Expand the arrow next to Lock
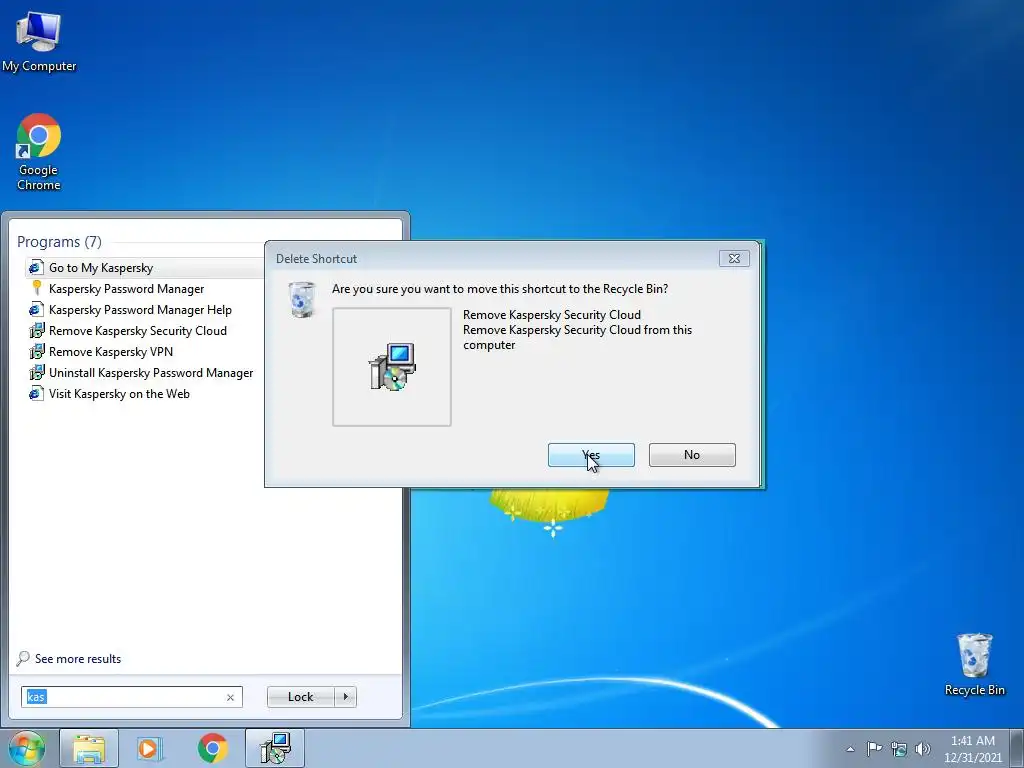The width and height of the screenshot is (1024, 768). [x=345, y=697]
